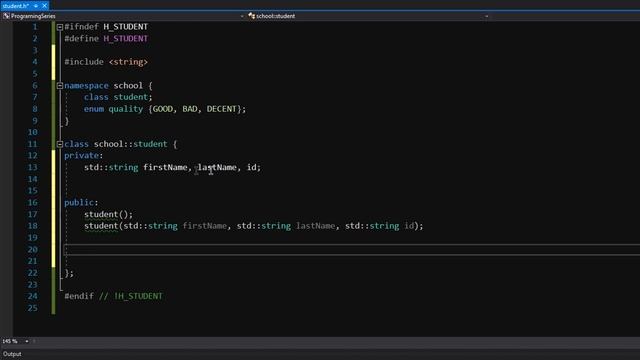
Task: Click the project icon beside ProgramingSeries
Action: tap(6, 16)
